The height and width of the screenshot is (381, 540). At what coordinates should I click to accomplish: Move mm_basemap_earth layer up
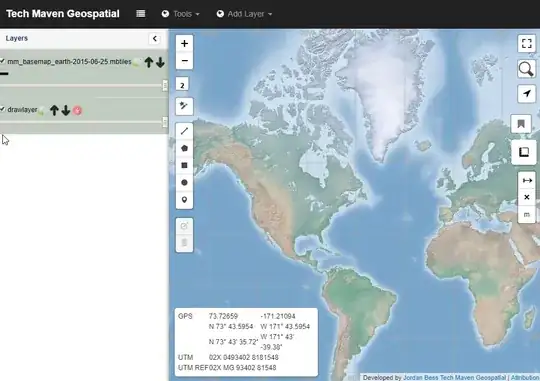(149, 62)
